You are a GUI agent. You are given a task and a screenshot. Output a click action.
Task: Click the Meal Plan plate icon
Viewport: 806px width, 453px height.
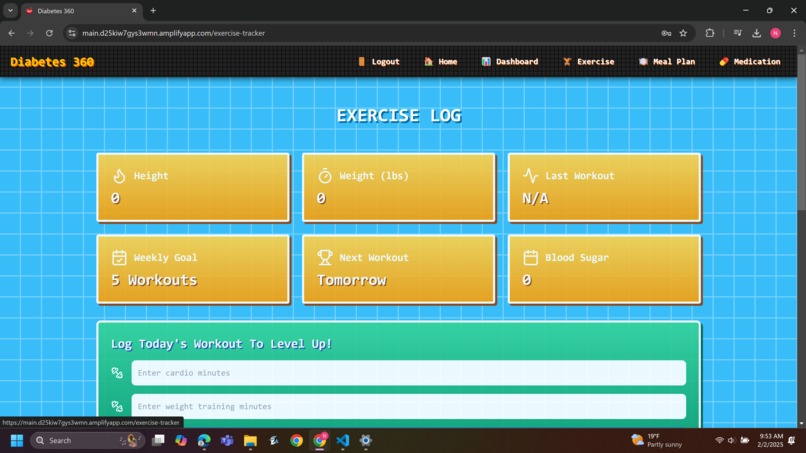point(643,62)
